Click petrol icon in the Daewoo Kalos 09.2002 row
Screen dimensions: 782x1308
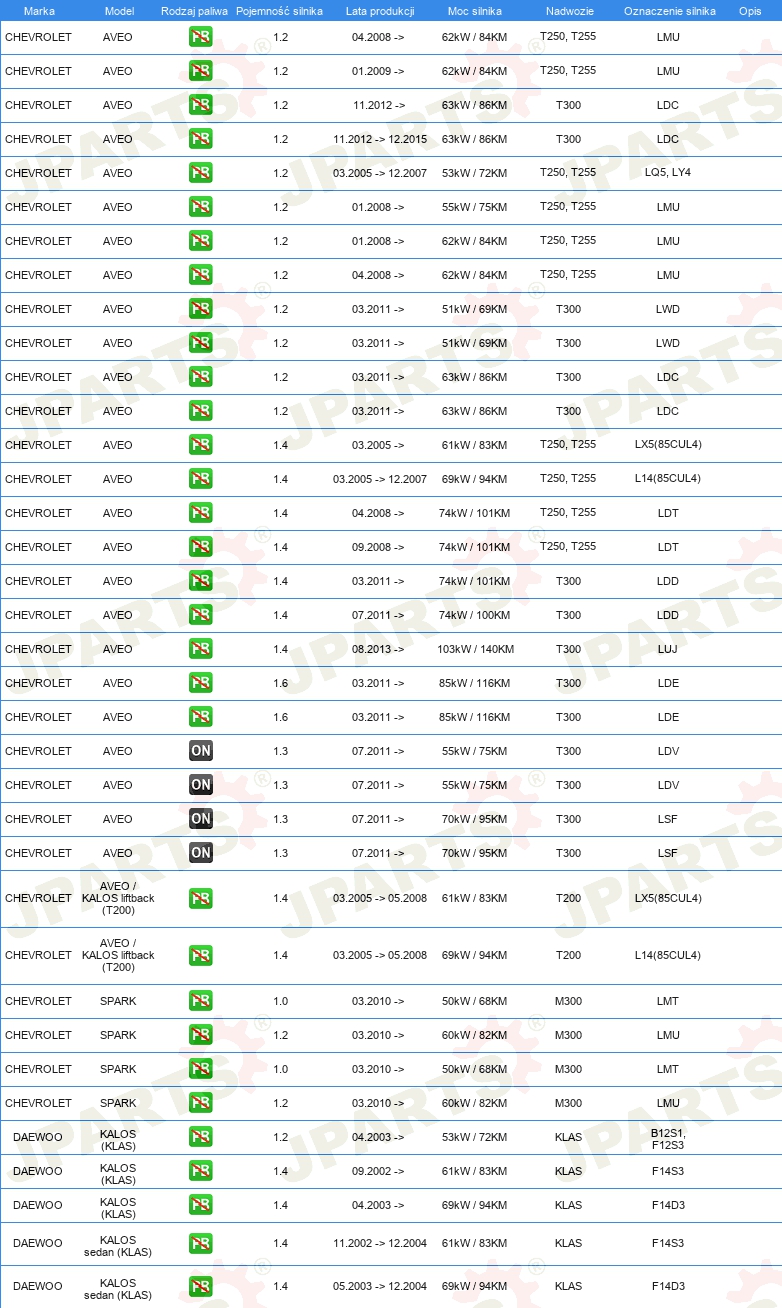[201, 1171]
